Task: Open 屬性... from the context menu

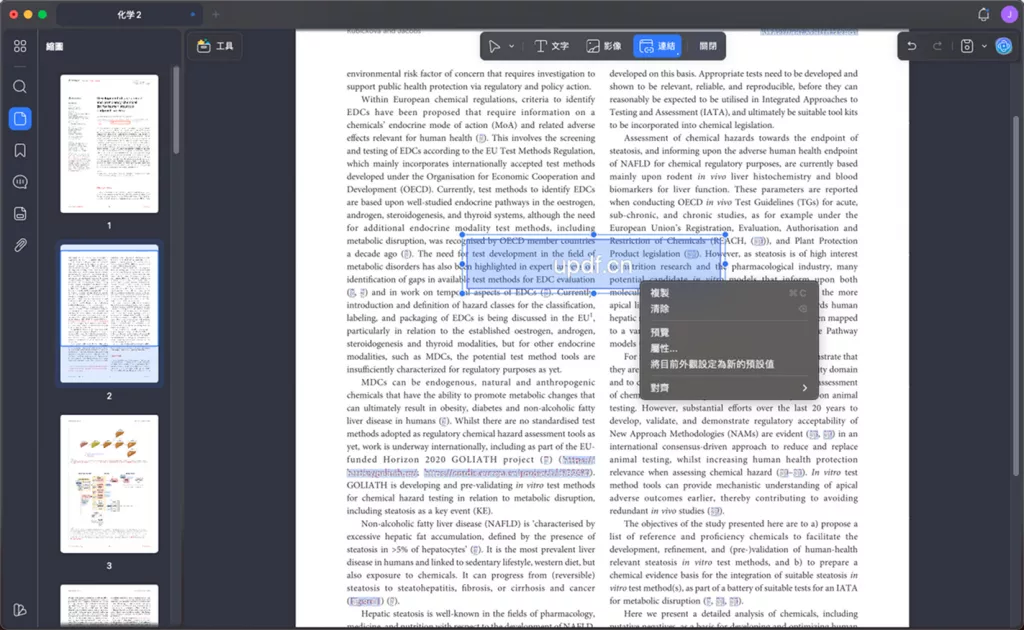Action: tap(728, 349)
